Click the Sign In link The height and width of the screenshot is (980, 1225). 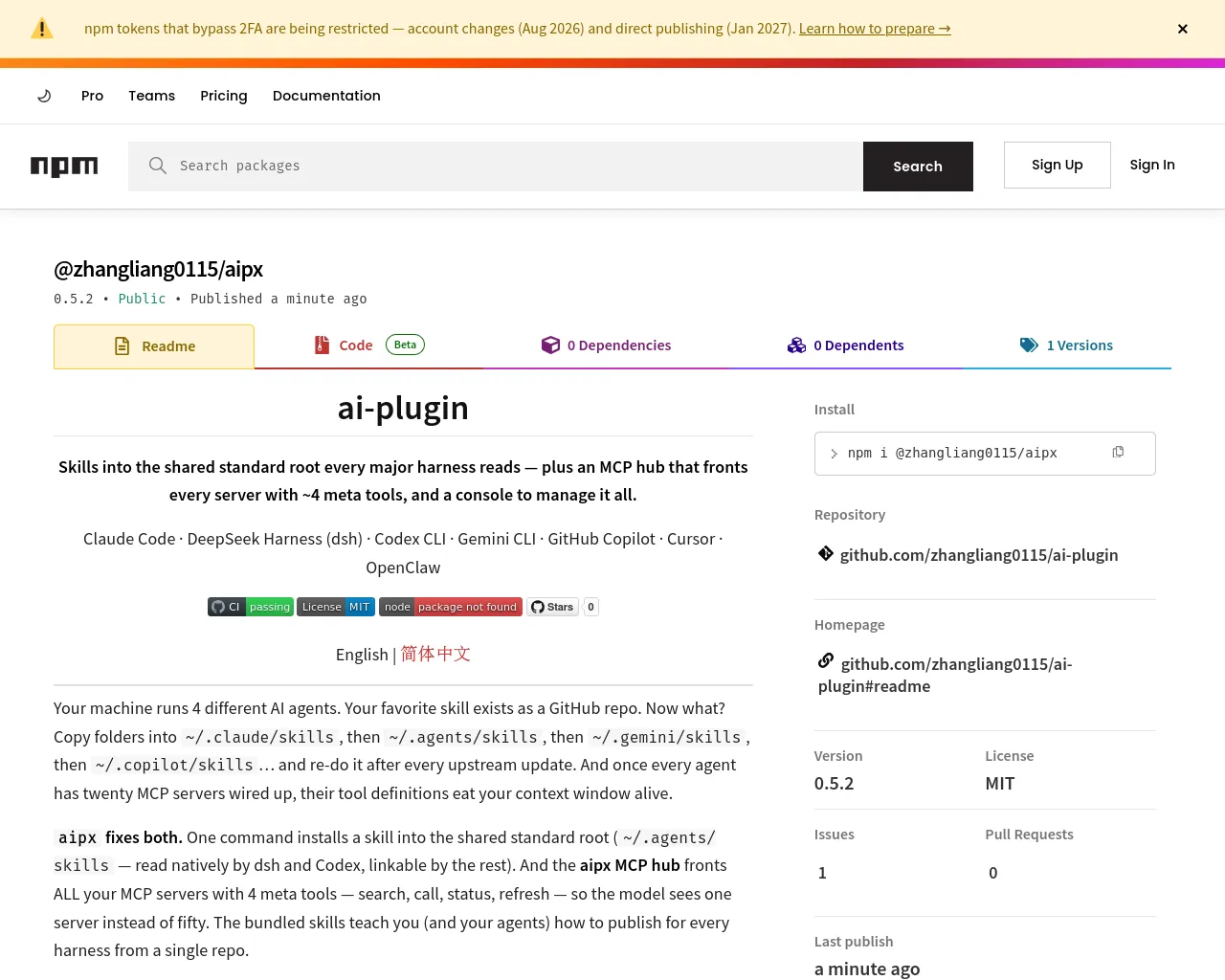(x=1152, y=165)
